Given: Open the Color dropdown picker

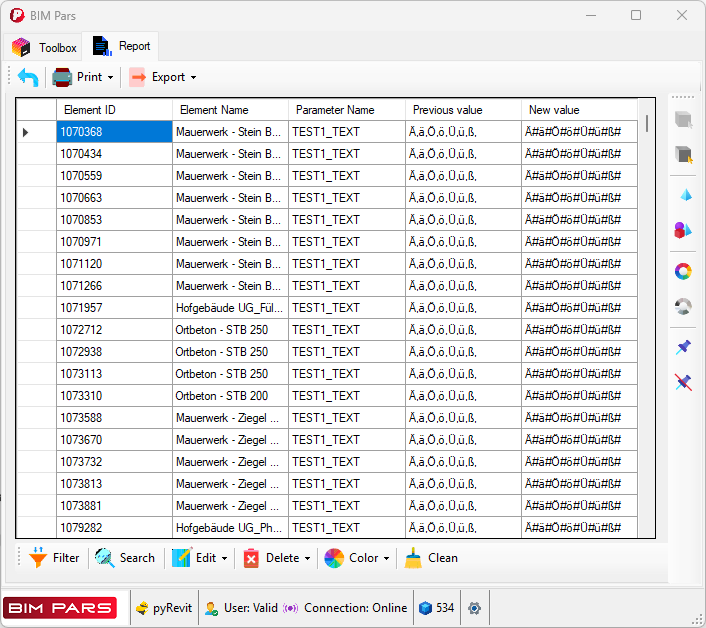Looking at the screenshot, I should click(x=358, y=558).
